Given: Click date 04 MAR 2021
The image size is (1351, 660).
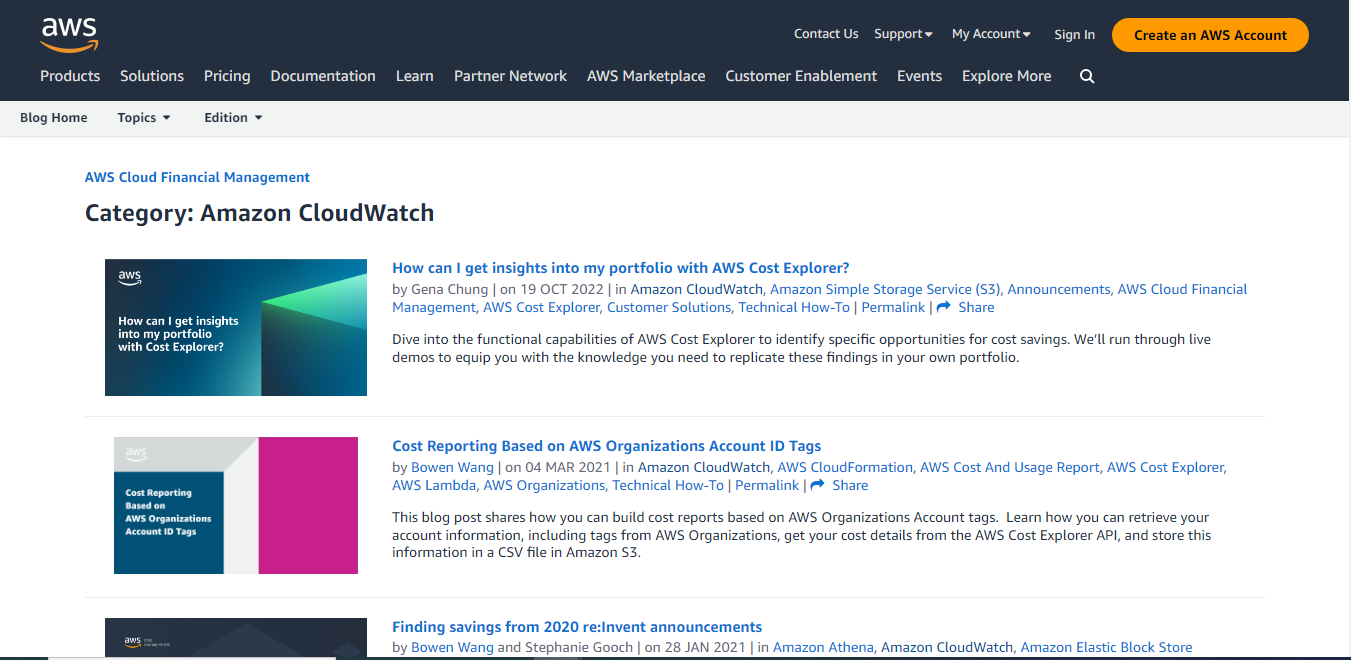Looking at the screenshot, I should point(567,467).
